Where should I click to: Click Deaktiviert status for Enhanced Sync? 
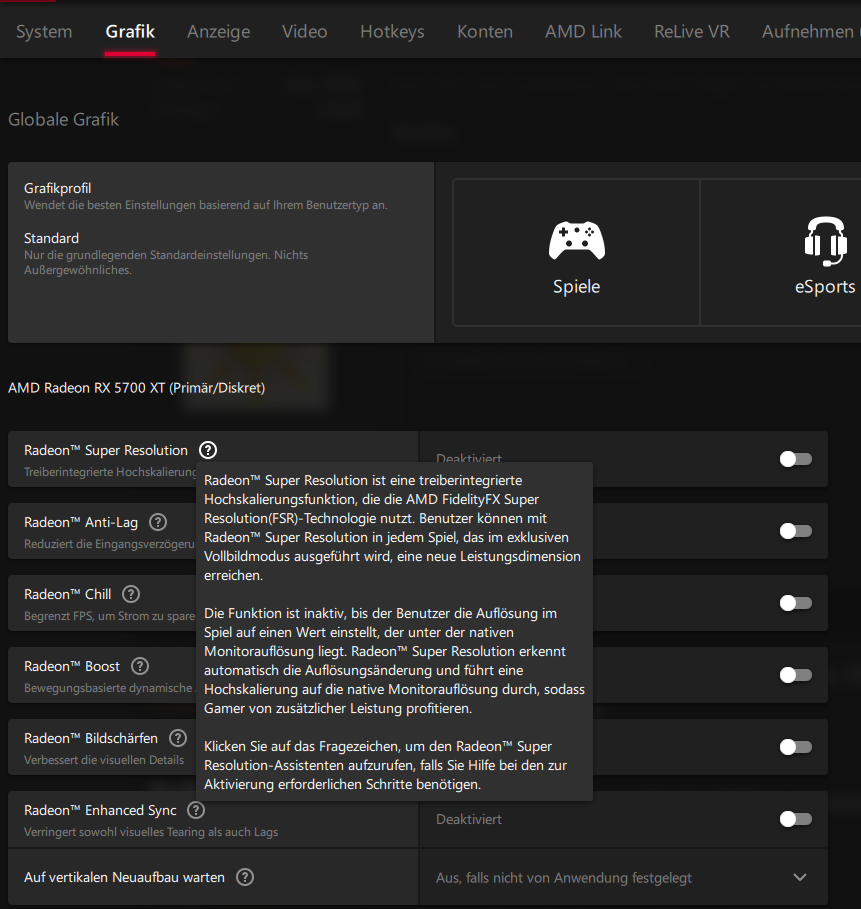[x=468, y=819]
